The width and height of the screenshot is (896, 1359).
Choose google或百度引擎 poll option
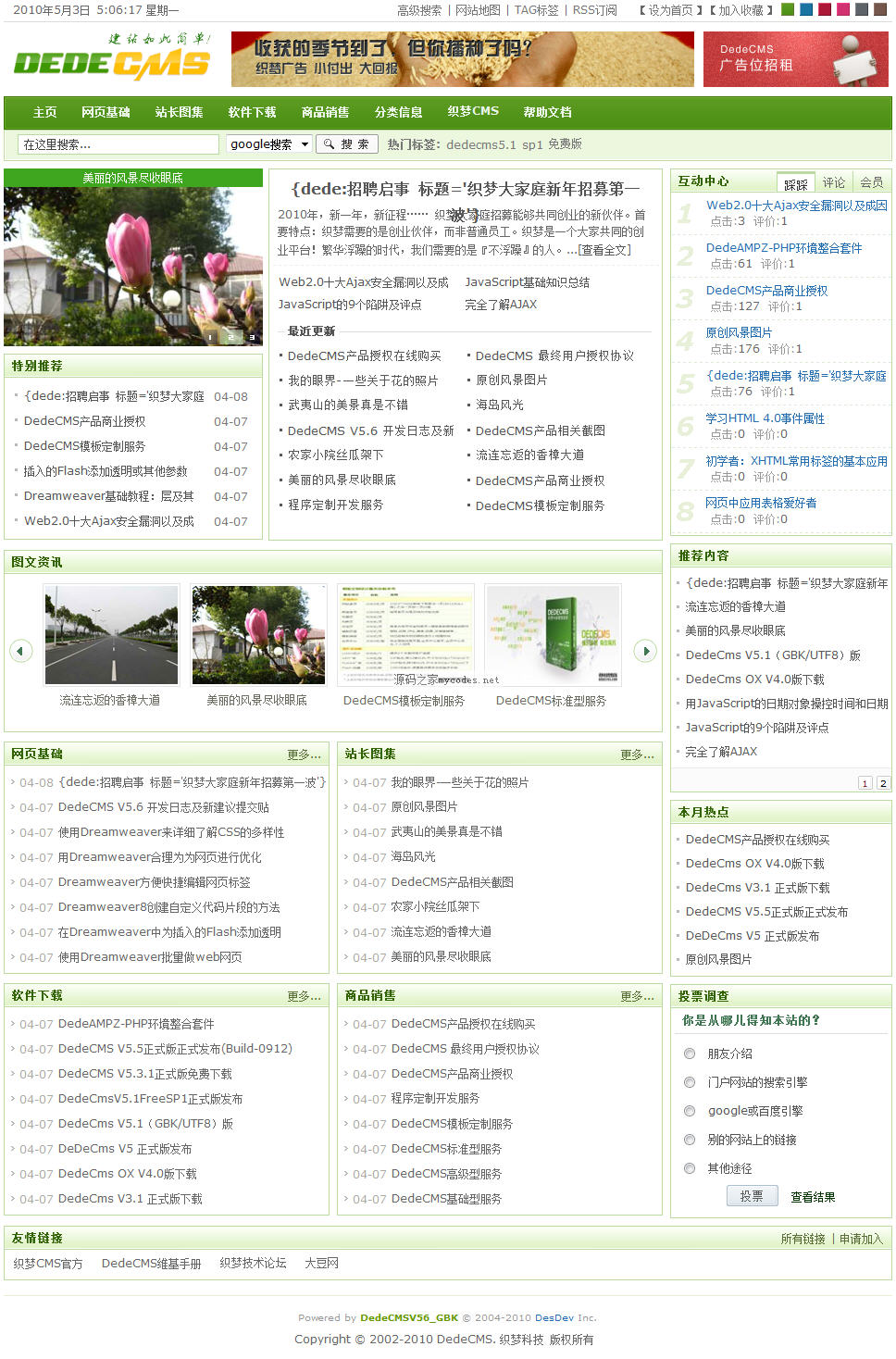(690, 1111)
